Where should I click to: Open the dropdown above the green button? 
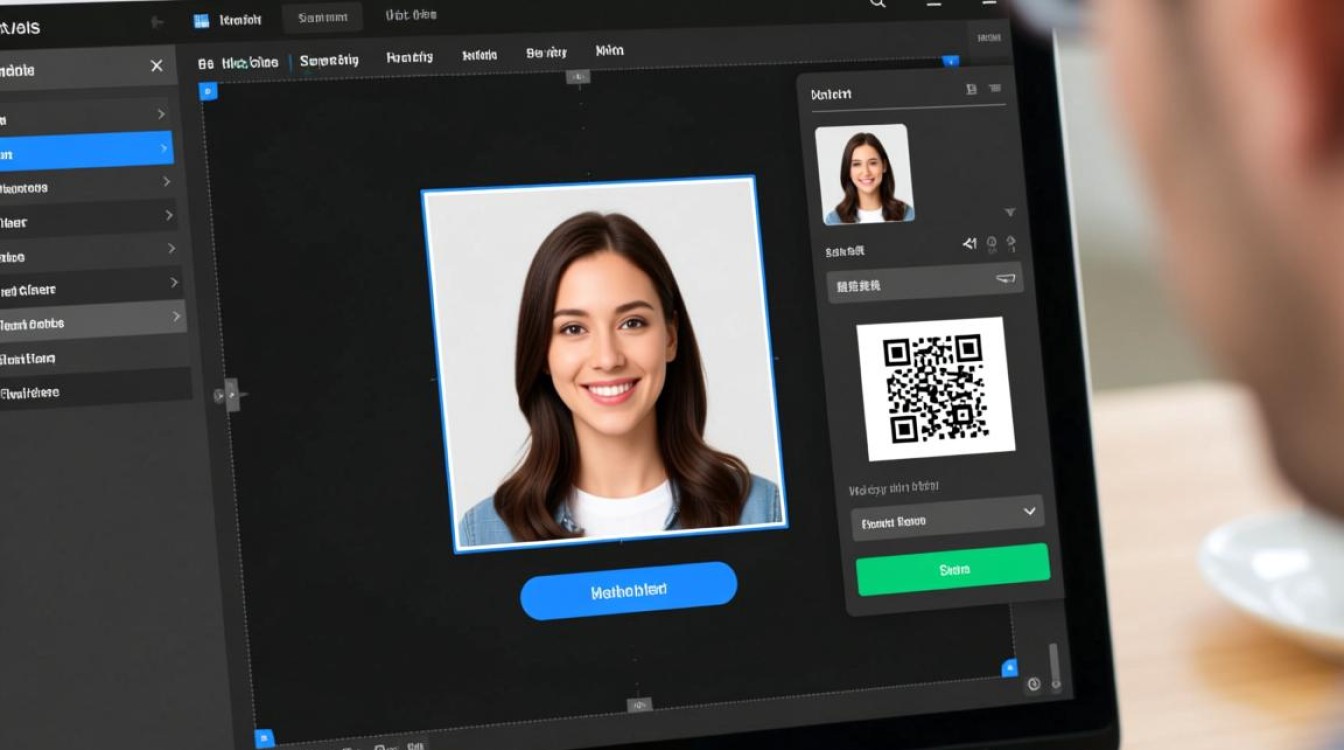tap(946, 518)
